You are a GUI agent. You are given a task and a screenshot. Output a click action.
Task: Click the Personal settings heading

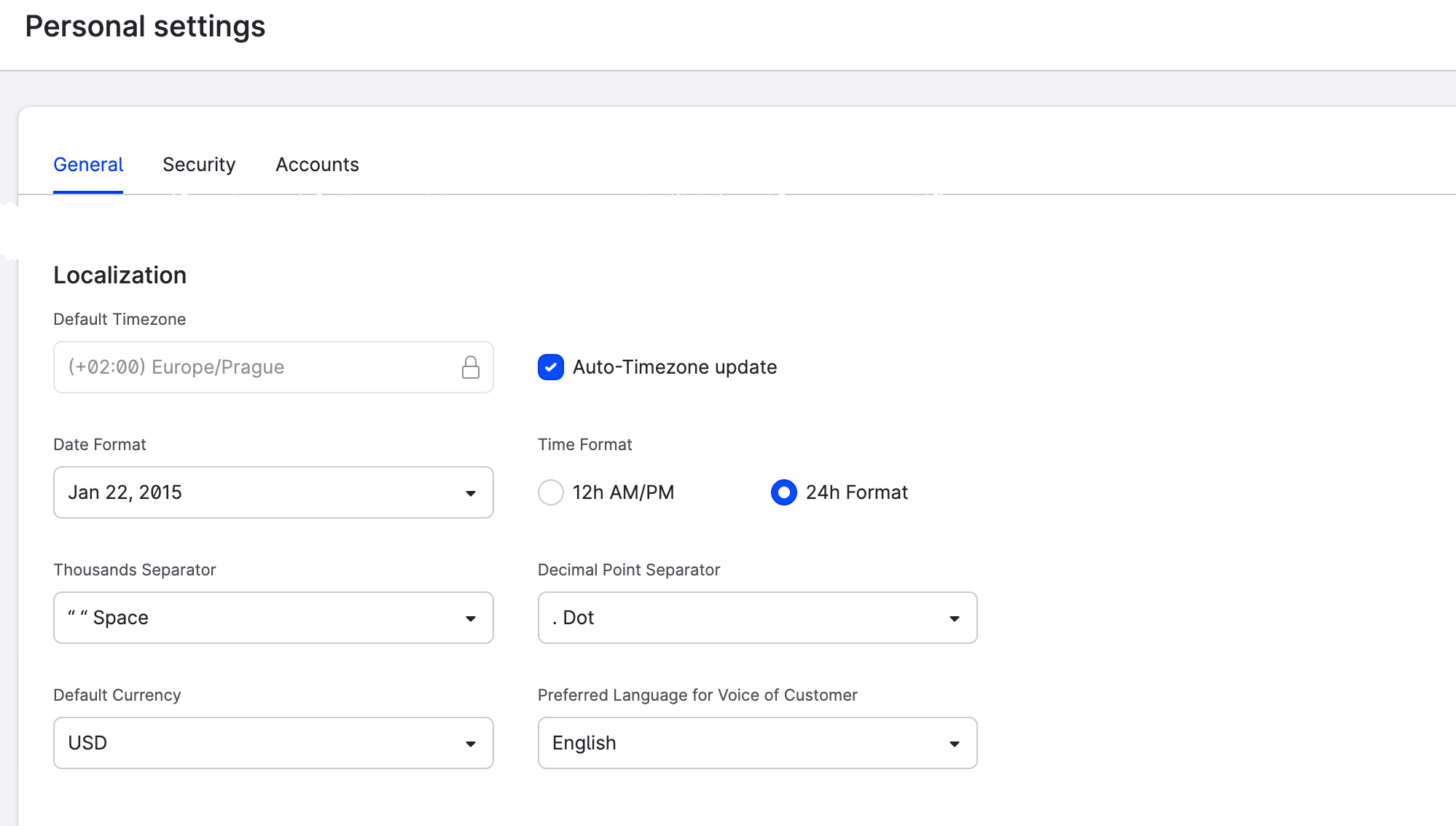pos(146,26)
